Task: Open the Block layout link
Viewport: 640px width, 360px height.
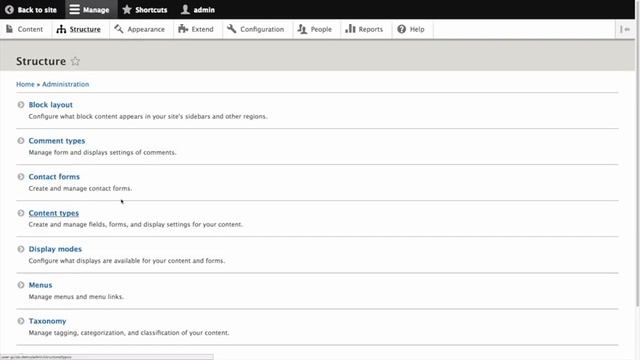Action: click(51, 105)
